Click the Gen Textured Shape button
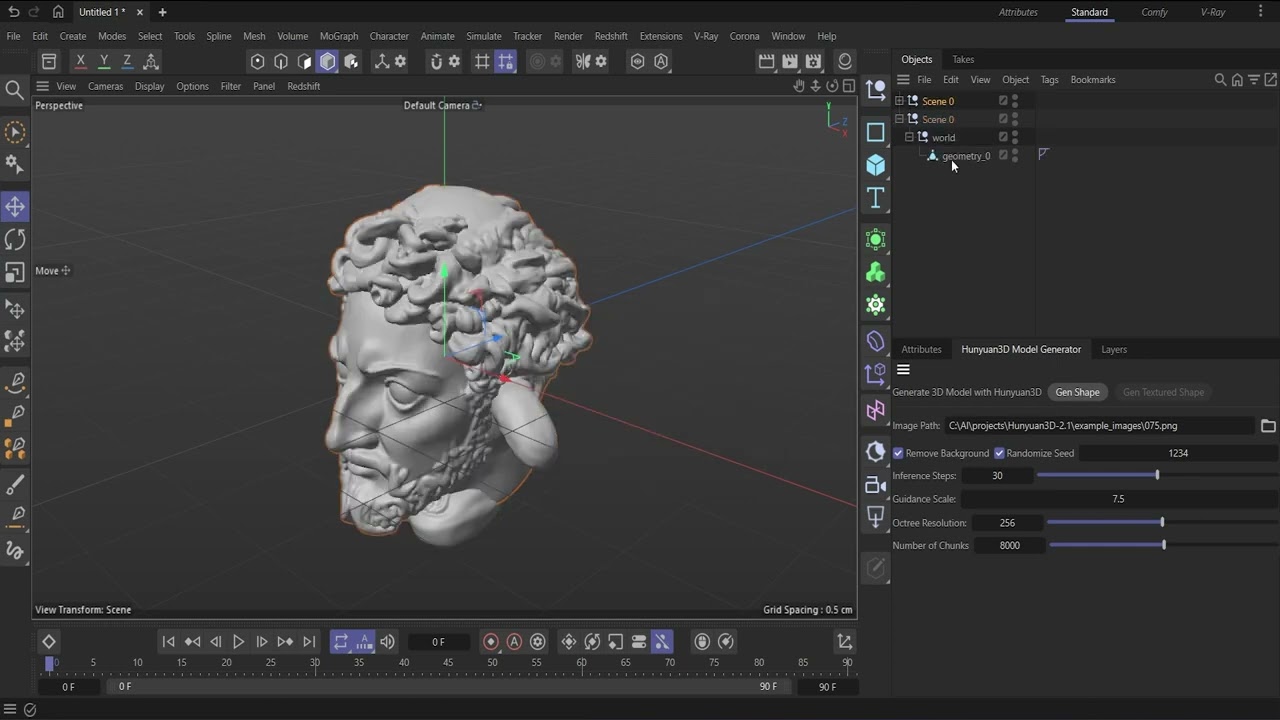Image resolution: width=1280 pixels, height=720 pixels. point(1163,392)
